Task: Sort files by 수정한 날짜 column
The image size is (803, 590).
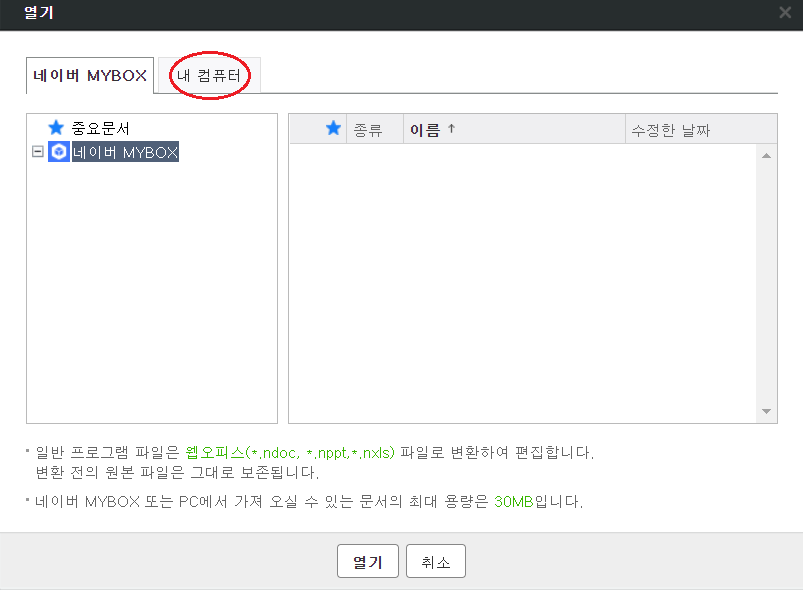Action: (701, 129)
